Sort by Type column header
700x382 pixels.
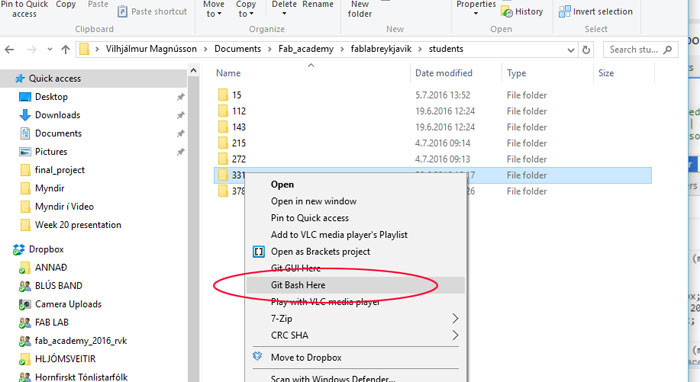[x=517, y=73]
